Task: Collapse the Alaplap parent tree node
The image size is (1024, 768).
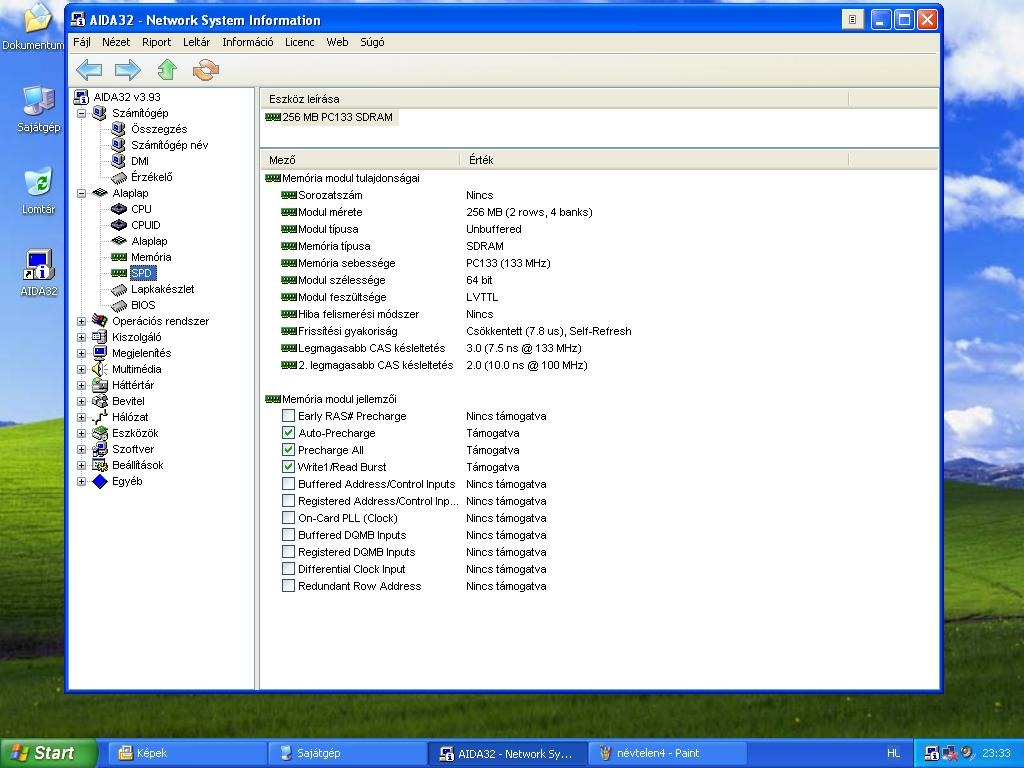Action: [82, 193]
